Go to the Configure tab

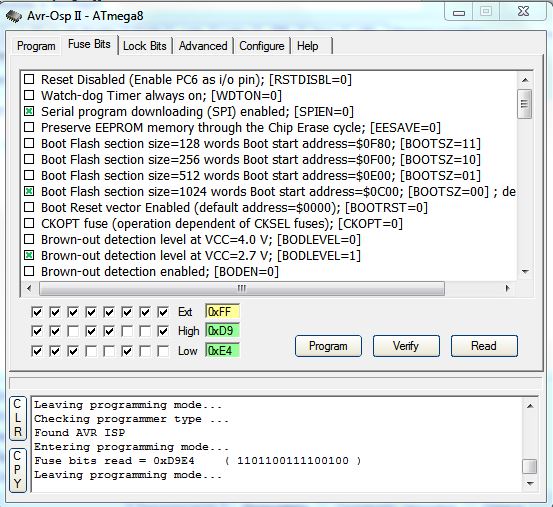coord(262,46)
